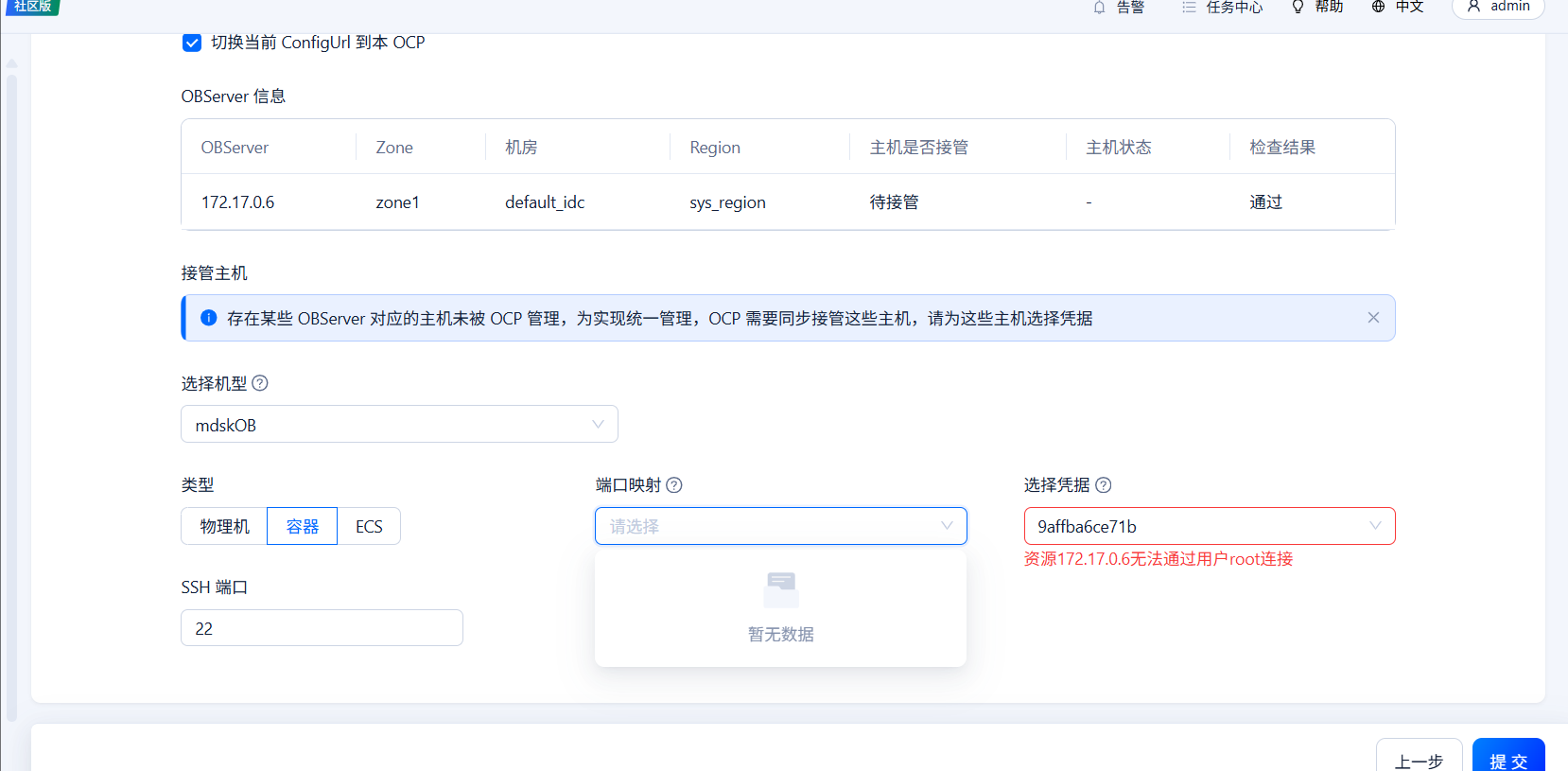Open the 9affba6ce71b credential dropdown

(x=1210, y=526)
